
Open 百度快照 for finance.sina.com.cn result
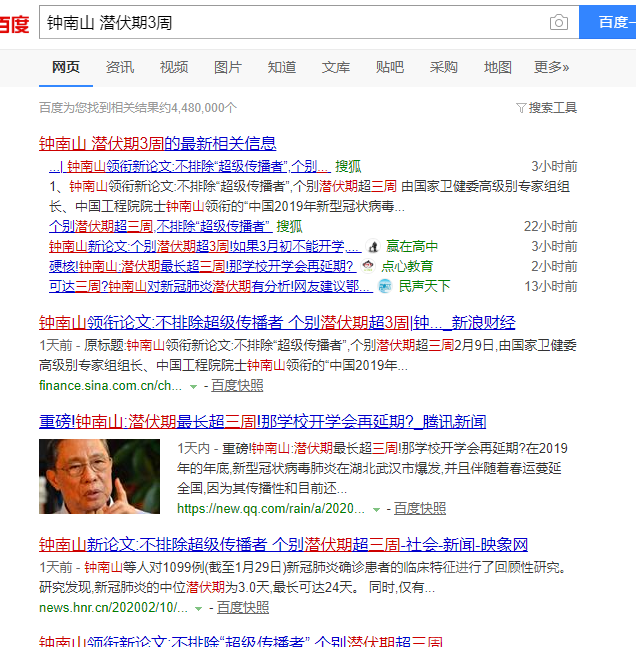237,386
